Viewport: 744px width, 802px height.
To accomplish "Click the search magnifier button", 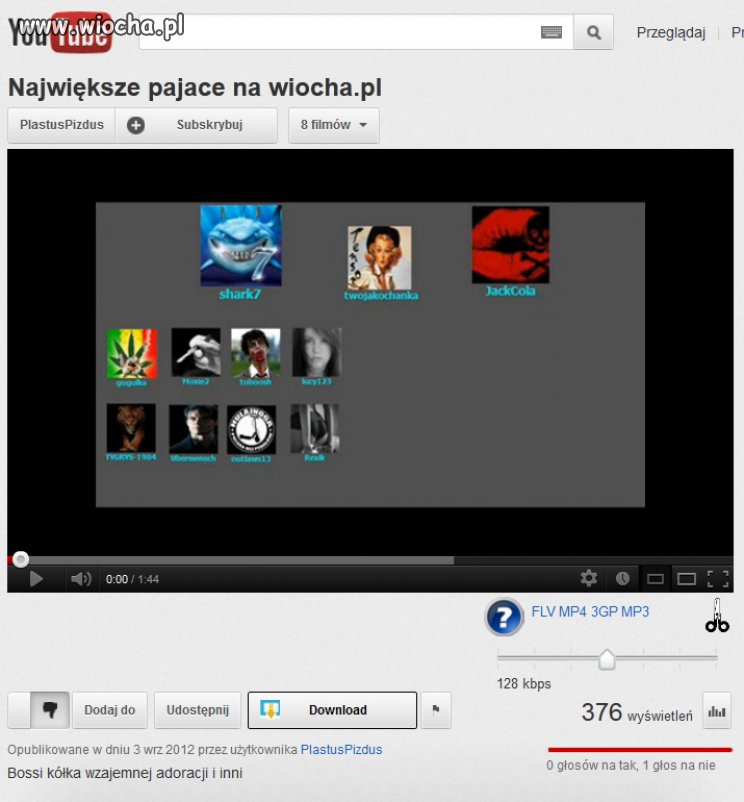I will [x=593, y=32].
